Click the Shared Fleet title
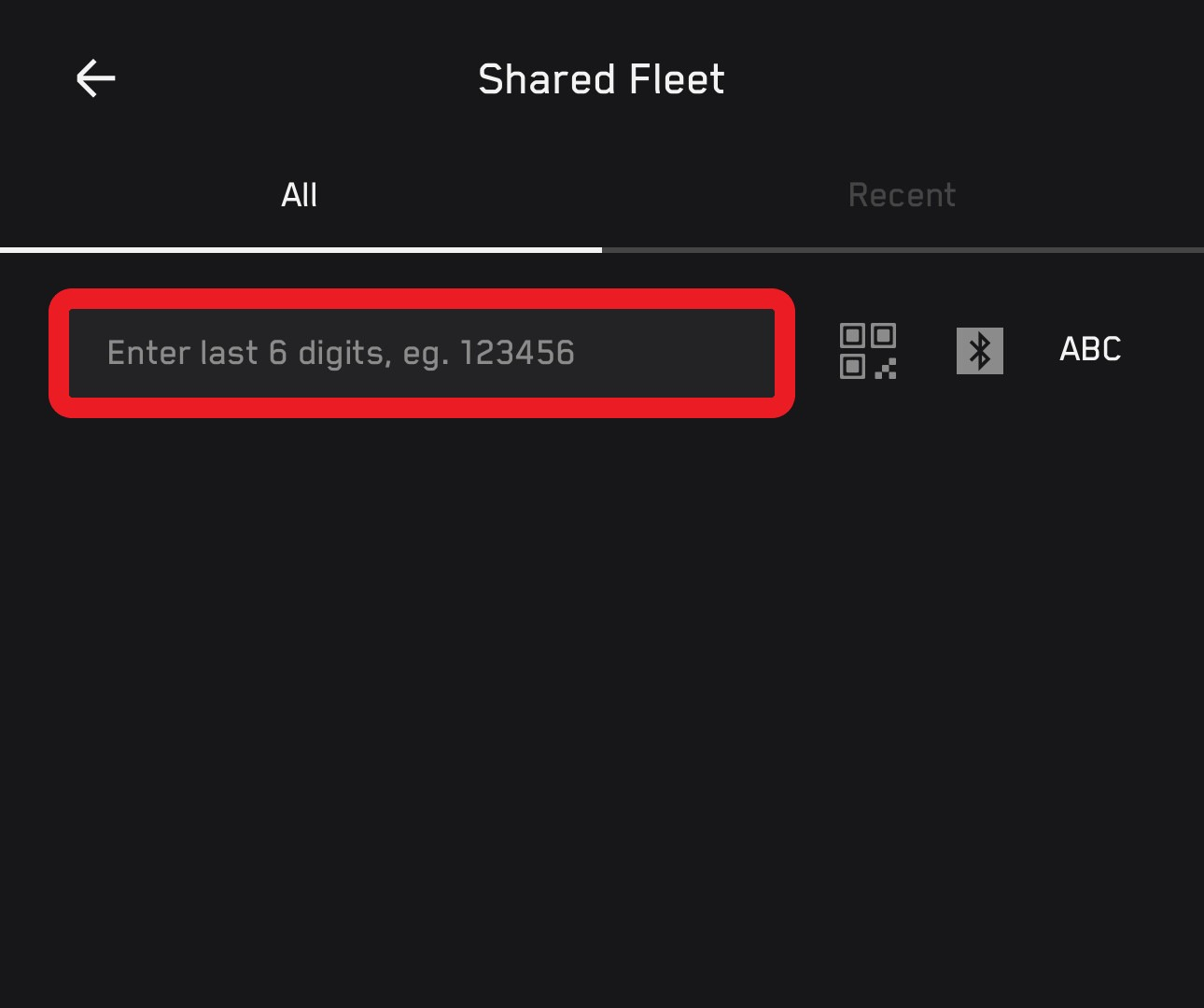1204x1008 pixels. (601, 79)
